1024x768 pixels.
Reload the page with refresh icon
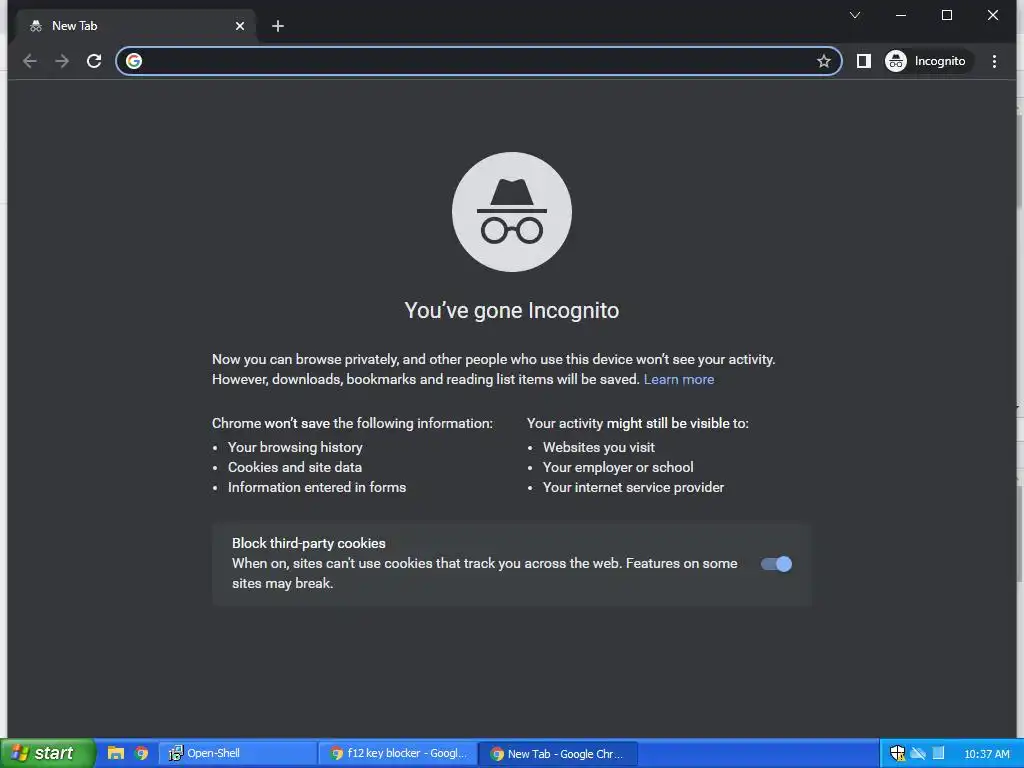[x=94, y=61]
